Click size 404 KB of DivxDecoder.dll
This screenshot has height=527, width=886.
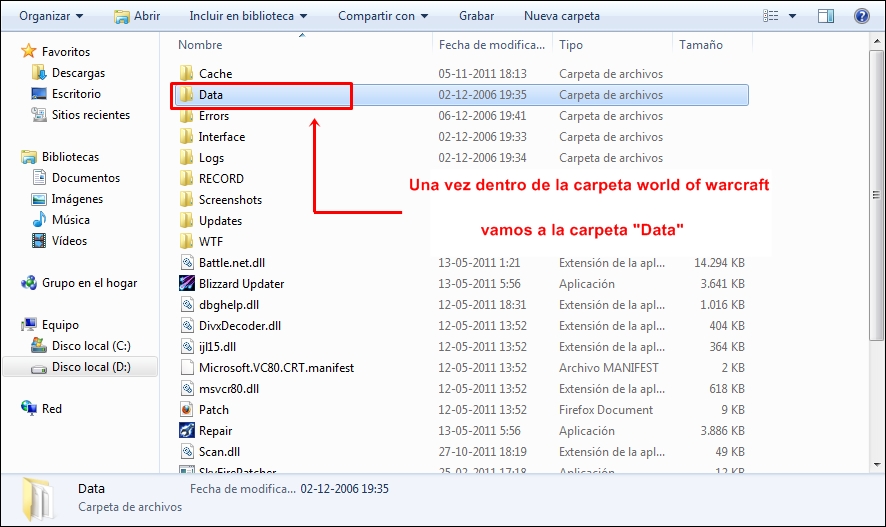(x=727, y=325)
